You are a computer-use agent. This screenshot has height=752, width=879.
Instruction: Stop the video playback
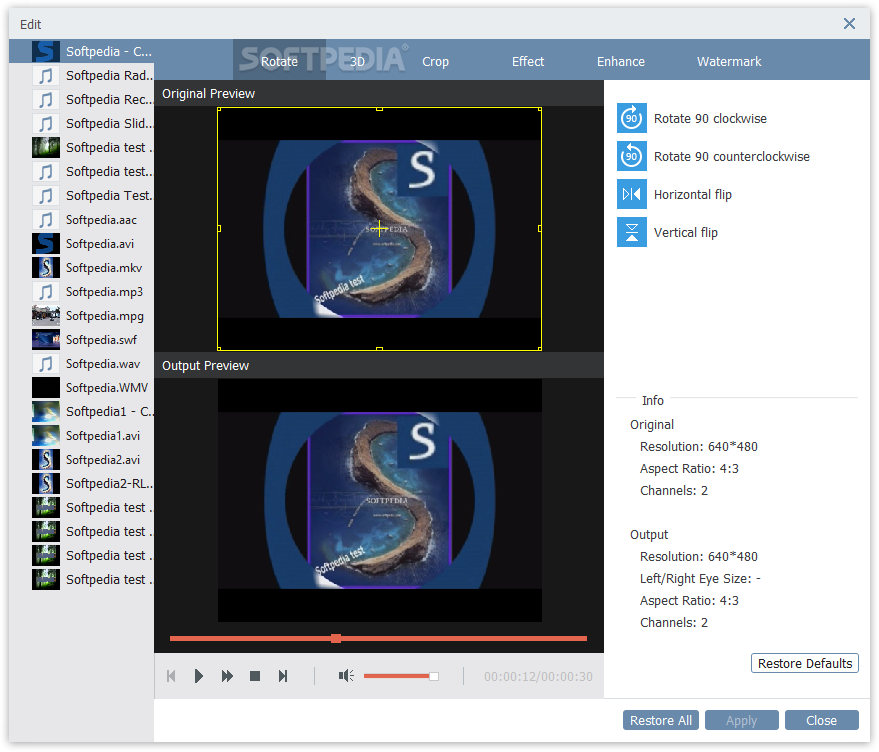tap(255, 676)
